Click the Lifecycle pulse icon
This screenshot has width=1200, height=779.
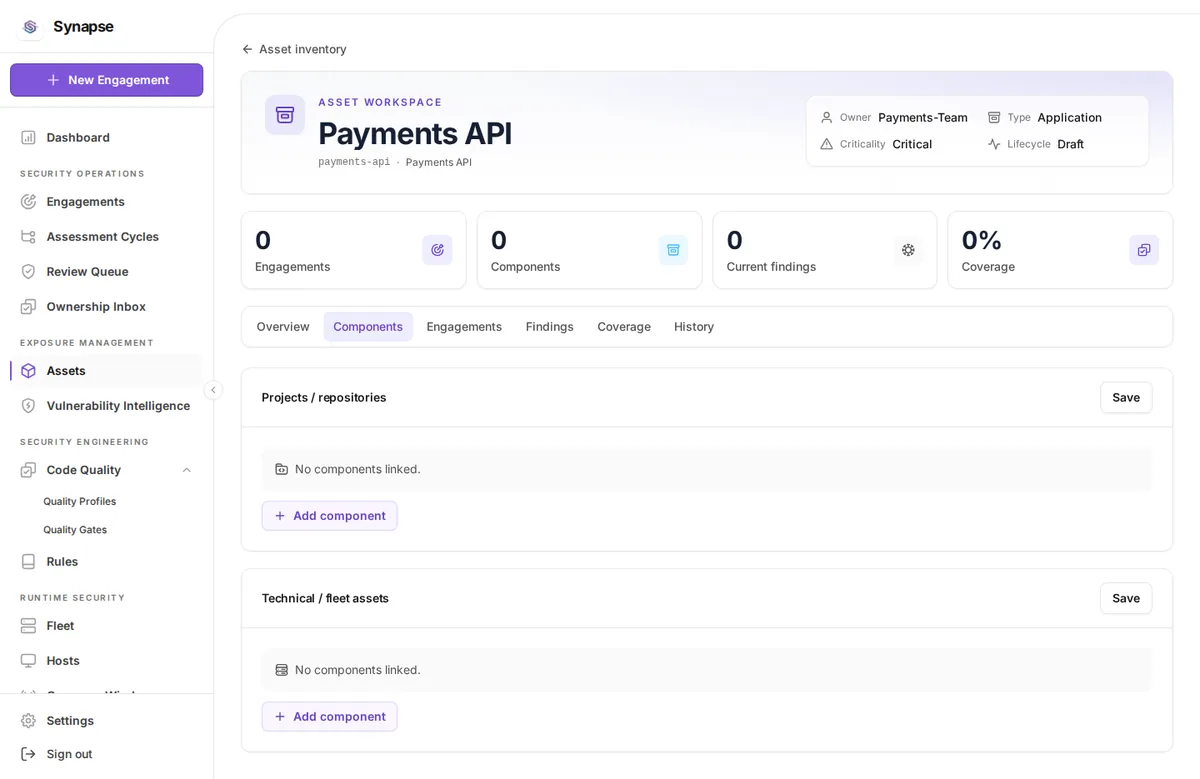coord(994,144)
